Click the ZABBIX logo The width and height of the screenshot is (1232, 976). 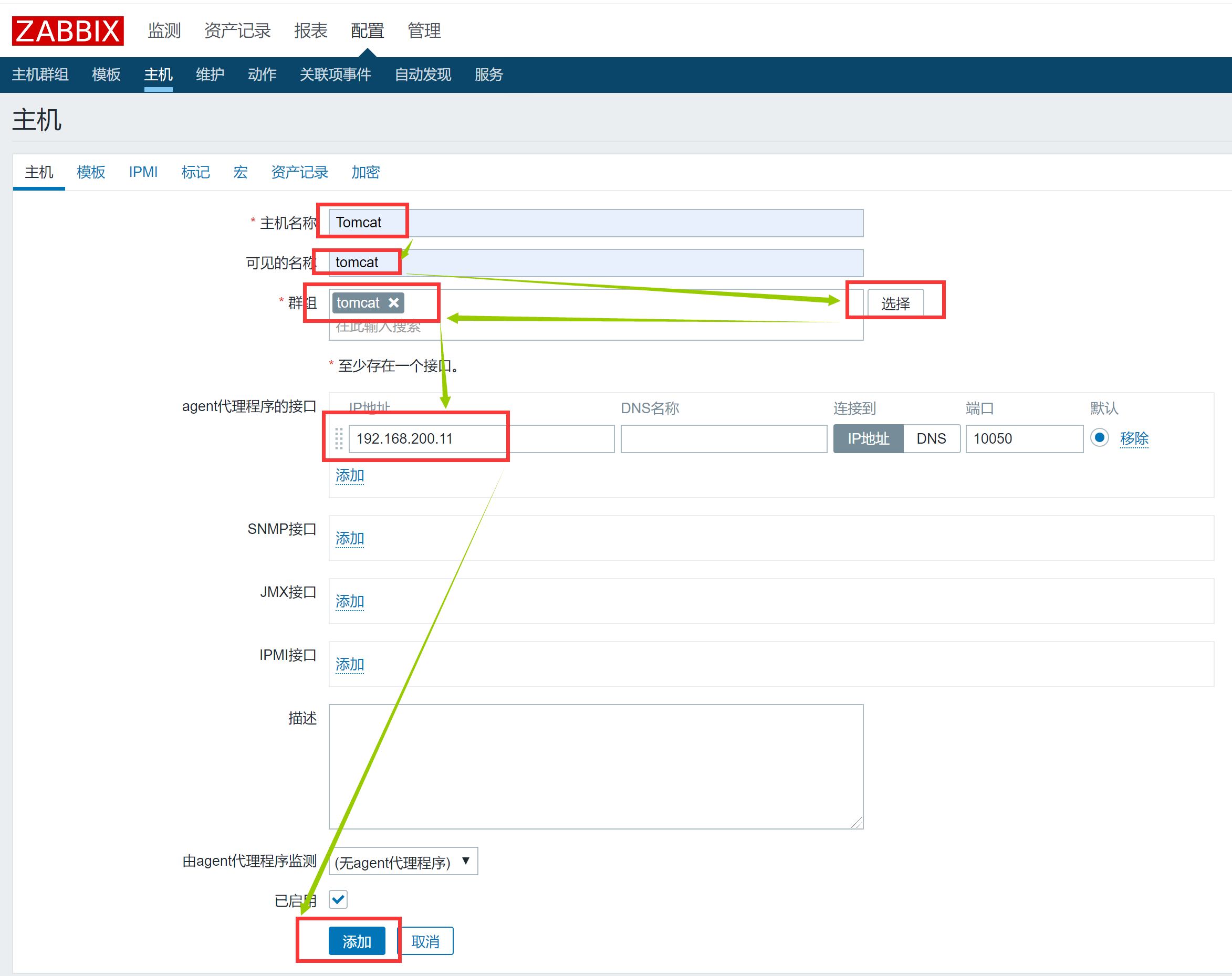[67, 31]
